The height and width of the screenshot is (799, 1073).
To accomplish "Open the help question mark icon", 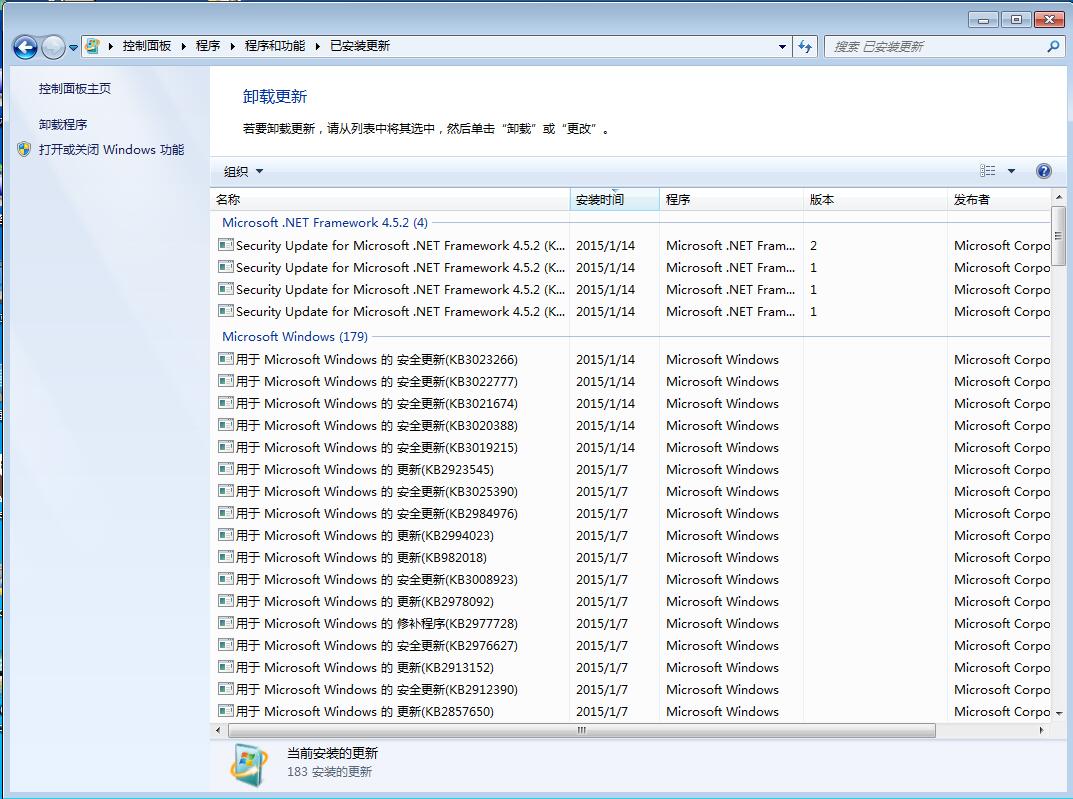I will 1044,171.
